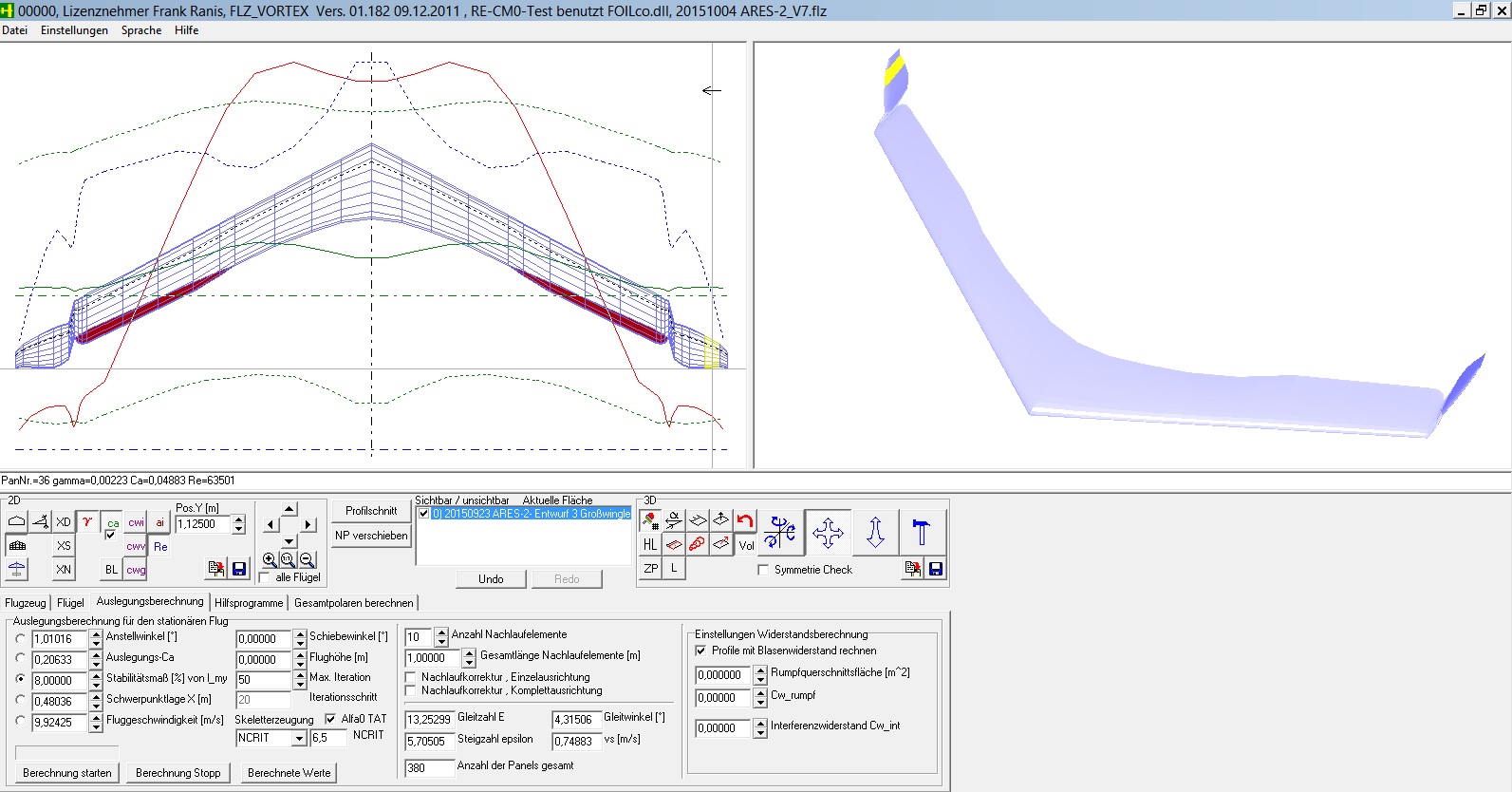Image resolution: width=1512 pixels, height=792 pixels.
Task: Select the 3D rotate axes tool
Action: point(780,533)
